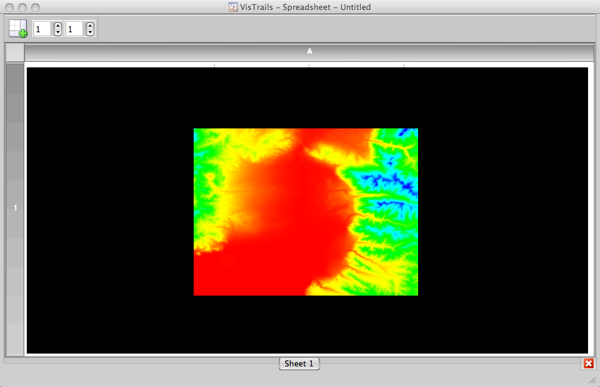Click the window resize grip icon
Viewport: 600px width, 387px height.
coord(592,380)
